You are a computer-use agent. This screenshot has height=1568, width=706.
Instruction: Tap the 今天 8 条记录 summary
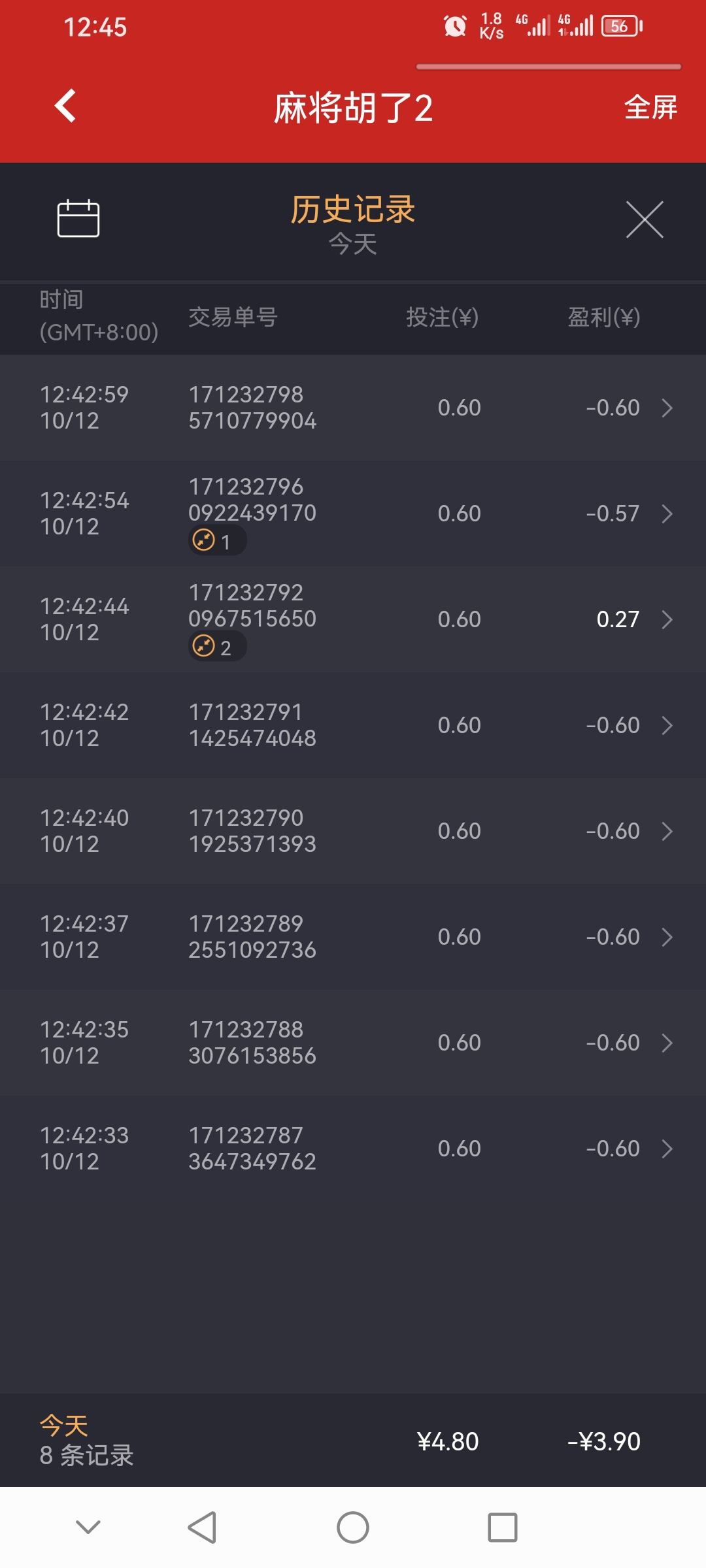(86, 1440)
